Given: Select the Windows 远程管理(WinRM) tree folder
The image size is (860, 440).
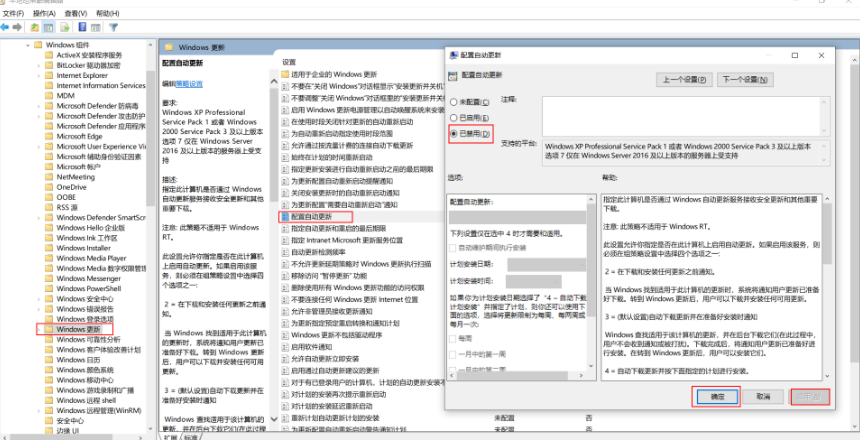Looking at the screenshot, I should (99, 410).
